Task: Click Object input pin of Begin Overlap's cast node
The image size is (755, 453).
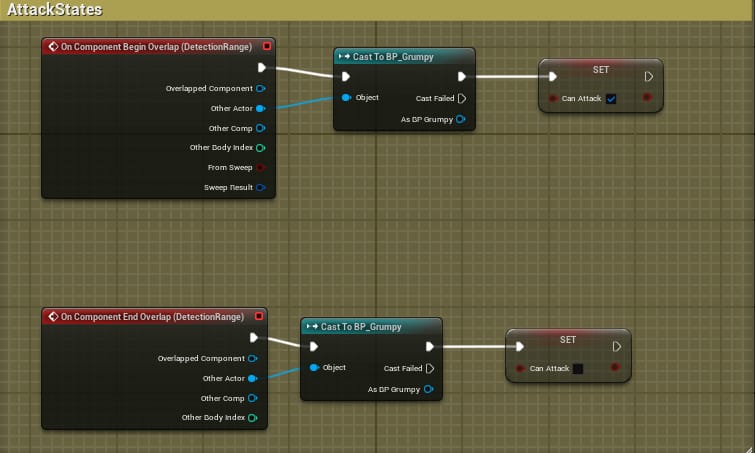Action: [346, 98]
